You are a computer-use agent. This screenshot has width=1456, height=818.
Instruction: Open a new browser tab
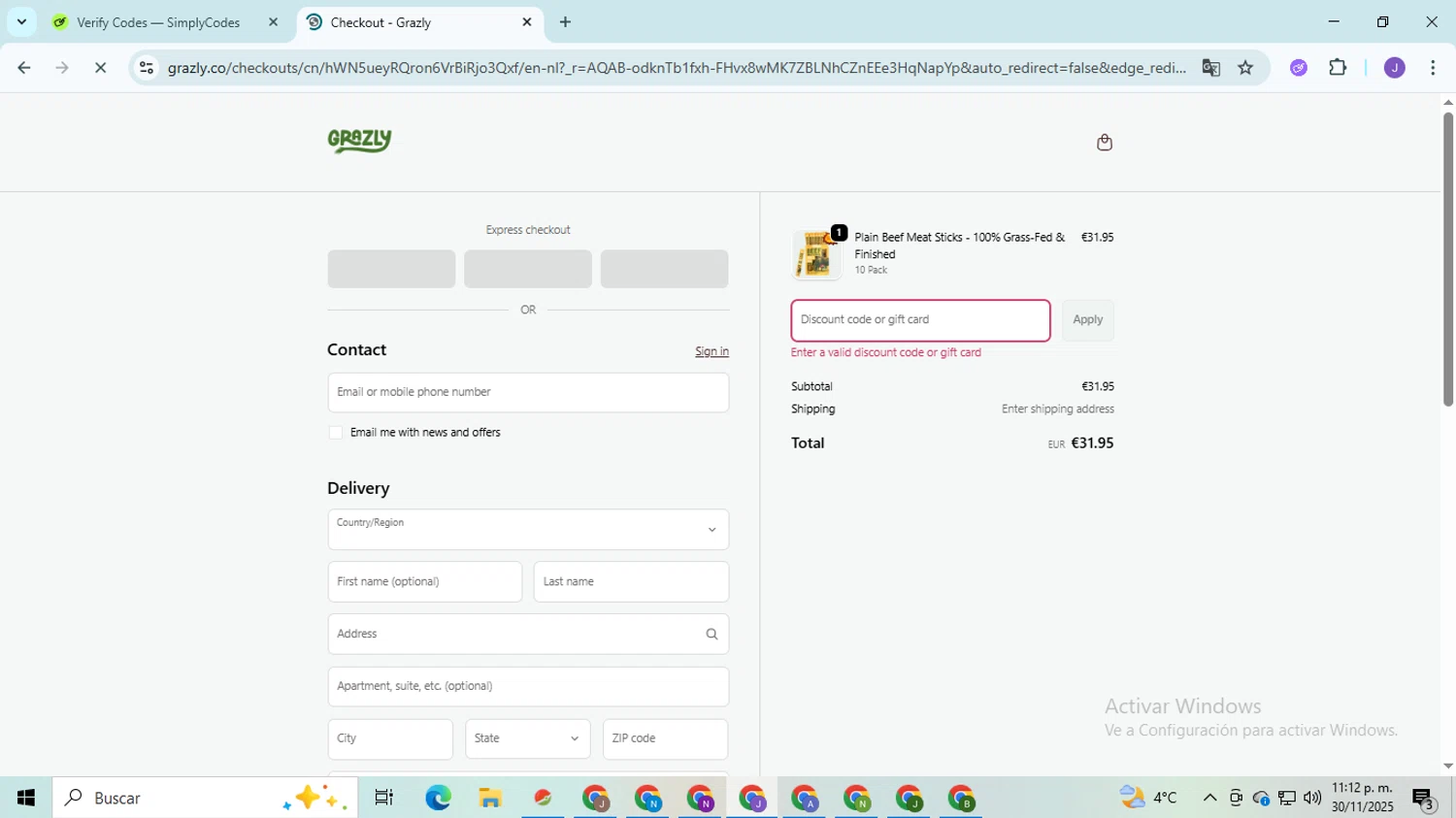pyautogui.click(x=565, y=21)
